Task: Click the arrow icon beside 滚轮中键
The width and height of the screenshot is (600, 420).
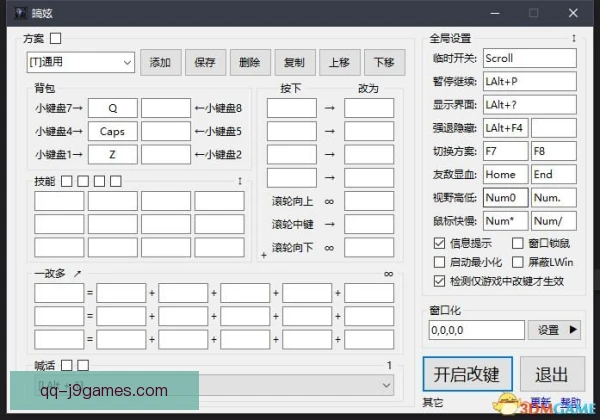Action: pos(329,224)
